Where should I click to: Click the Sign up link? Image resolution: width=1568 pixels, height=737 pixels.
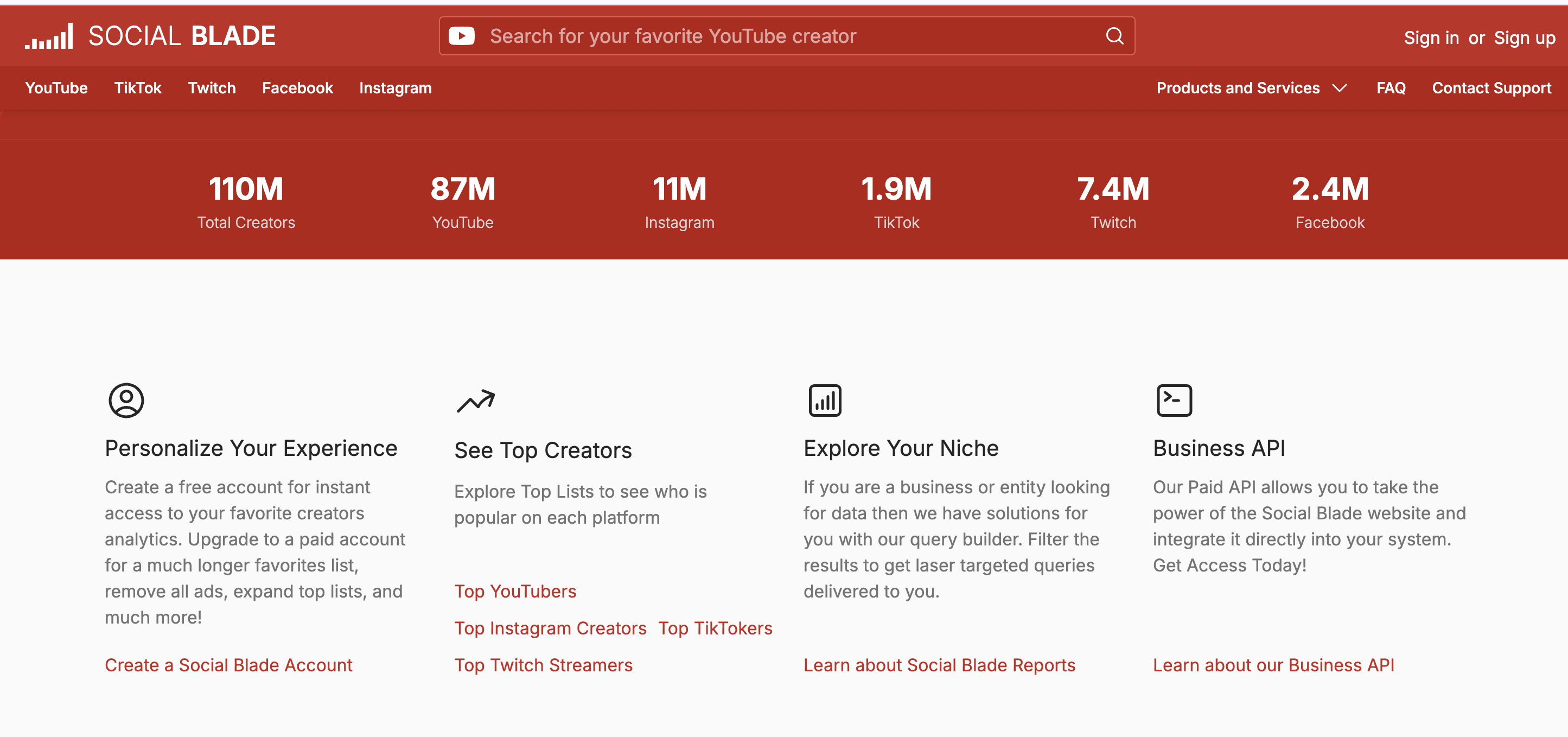click(x=1524, y=38)
